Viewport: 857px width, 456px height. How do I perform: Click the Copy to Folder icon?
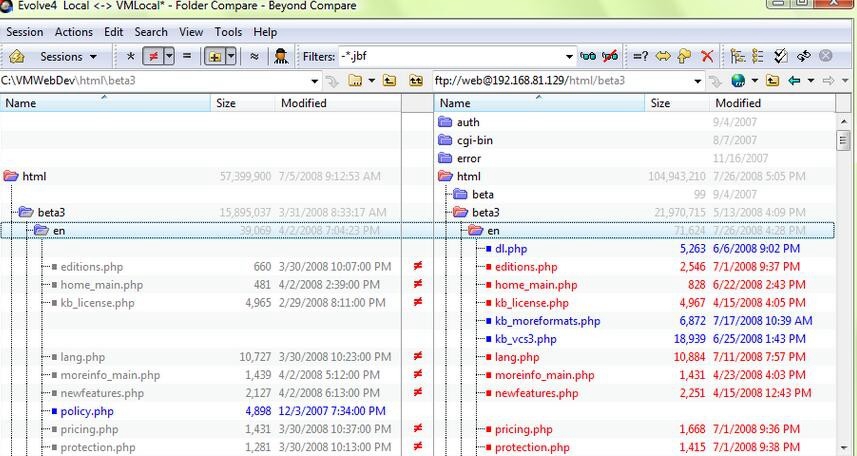click(x=684, y=56)
